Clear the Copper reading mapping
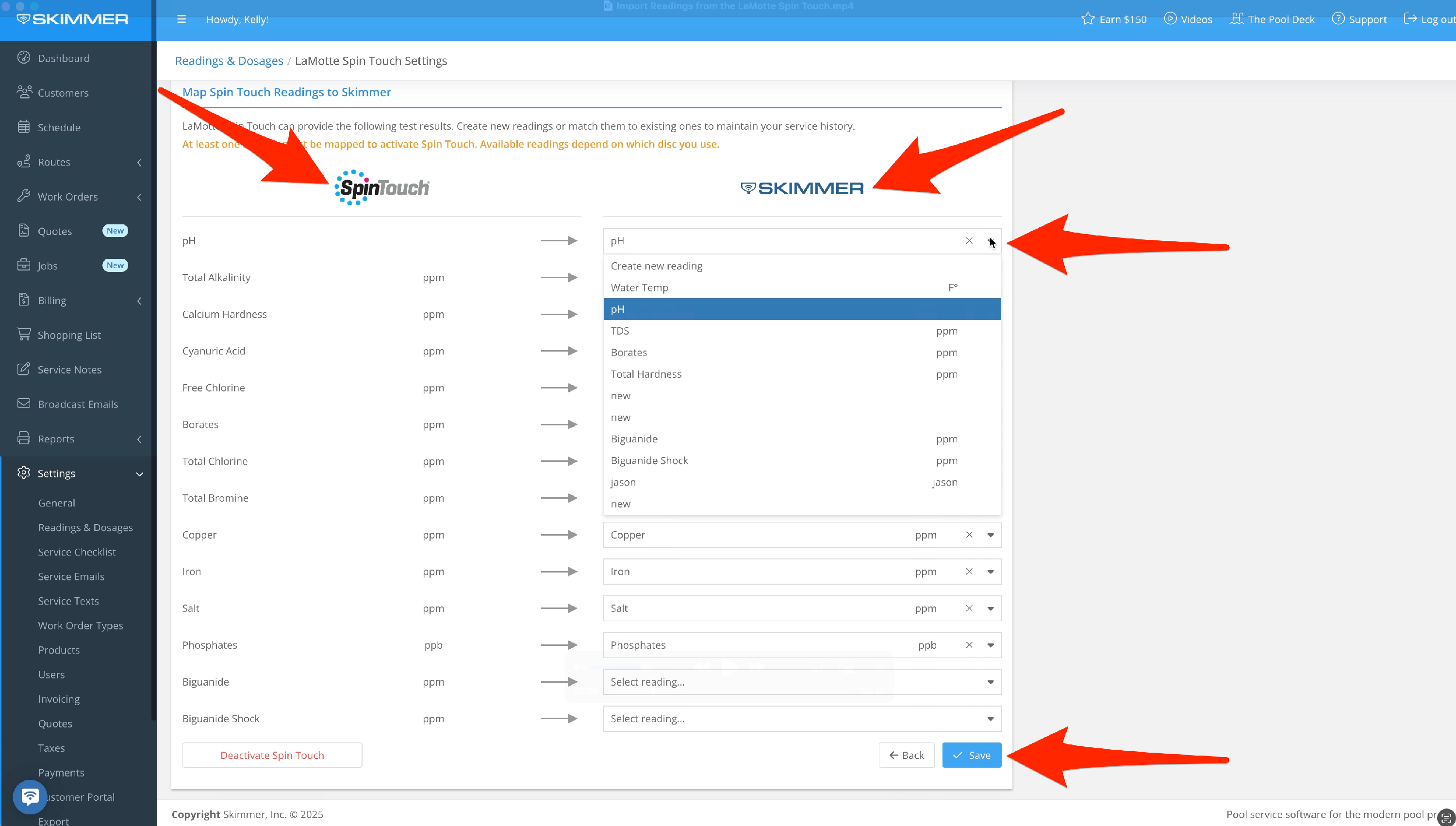 click(x=969, y=535)
